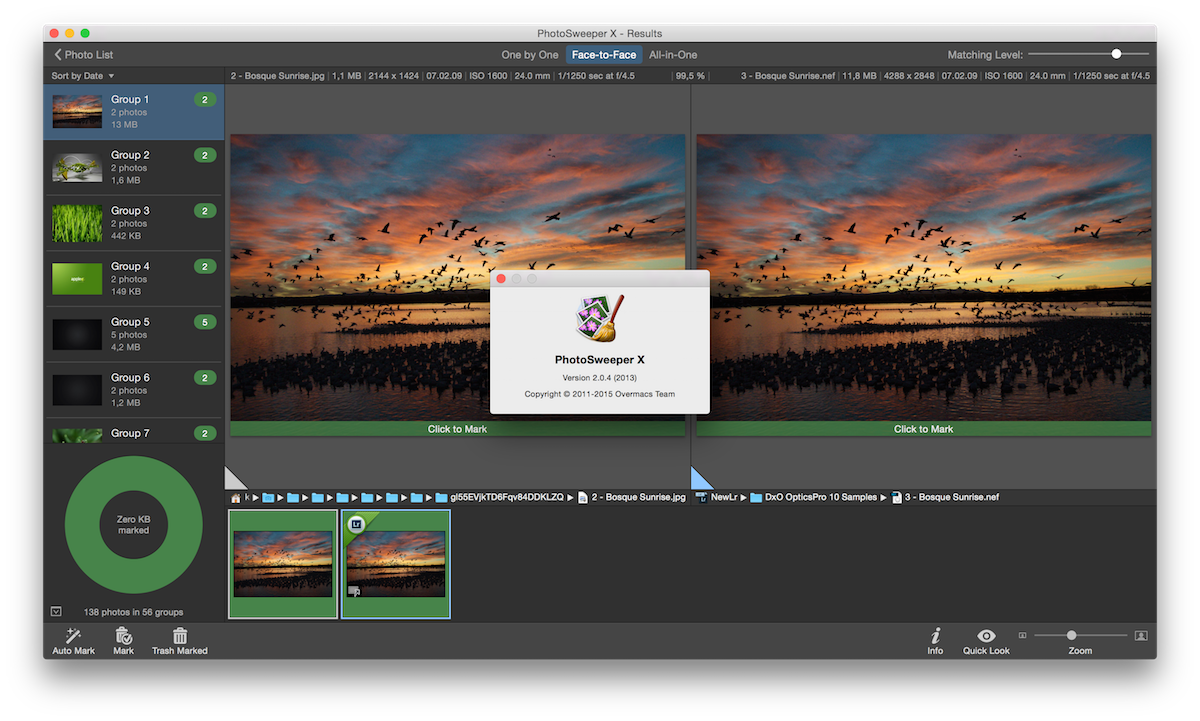This screenshot has height=721, width=1200.
Task: Switch to All-in-One view
Action: [673, 55]
